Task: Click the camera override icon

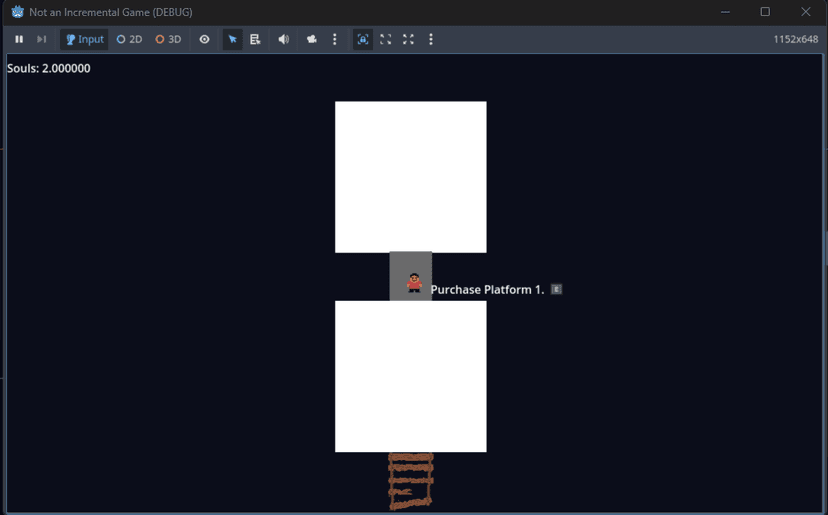Action: point(312,40)
